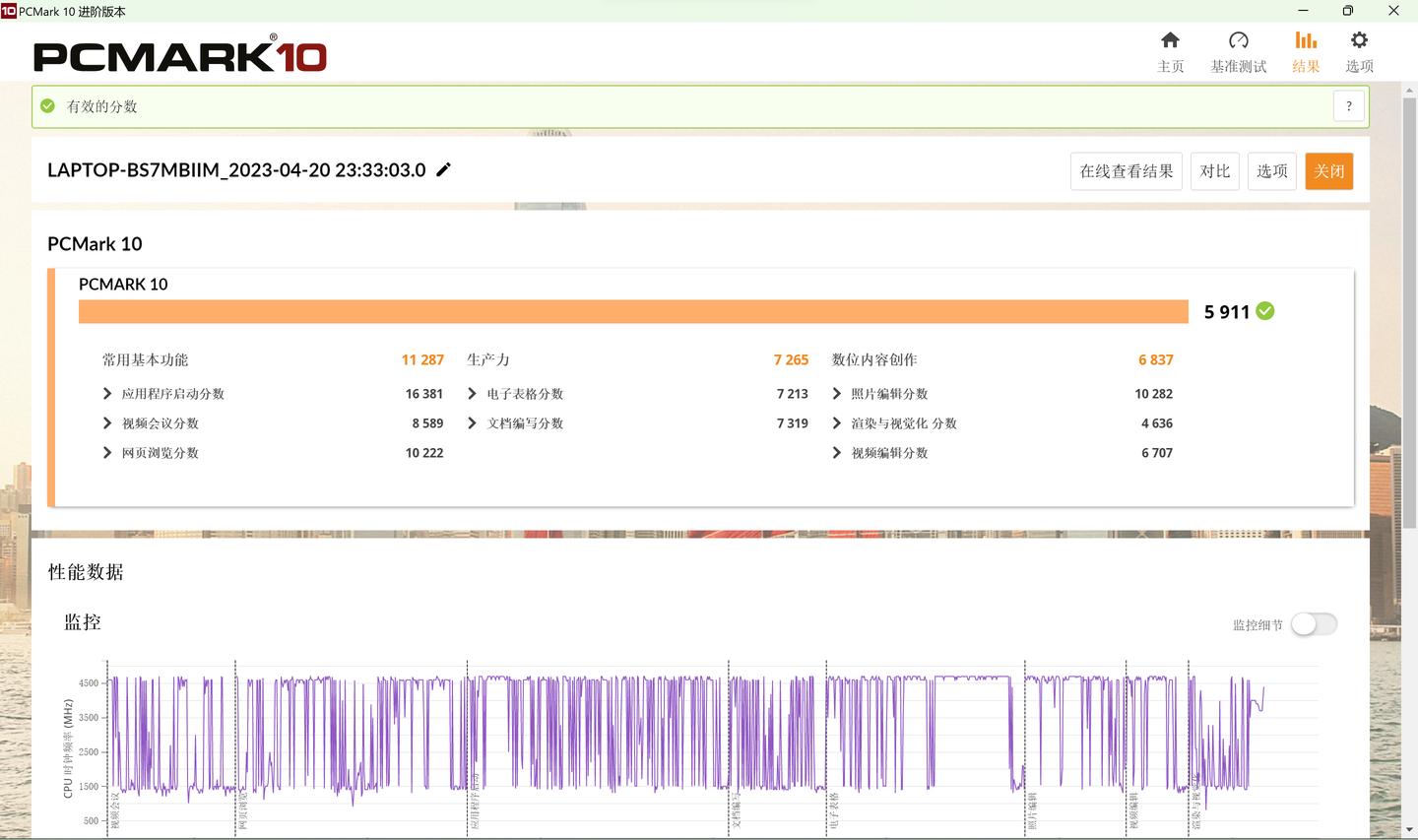The width and height of the screenshot is (1418, 840).
Task: Click the green check beside score 5 911
Action: click(x=1265, y=311)
